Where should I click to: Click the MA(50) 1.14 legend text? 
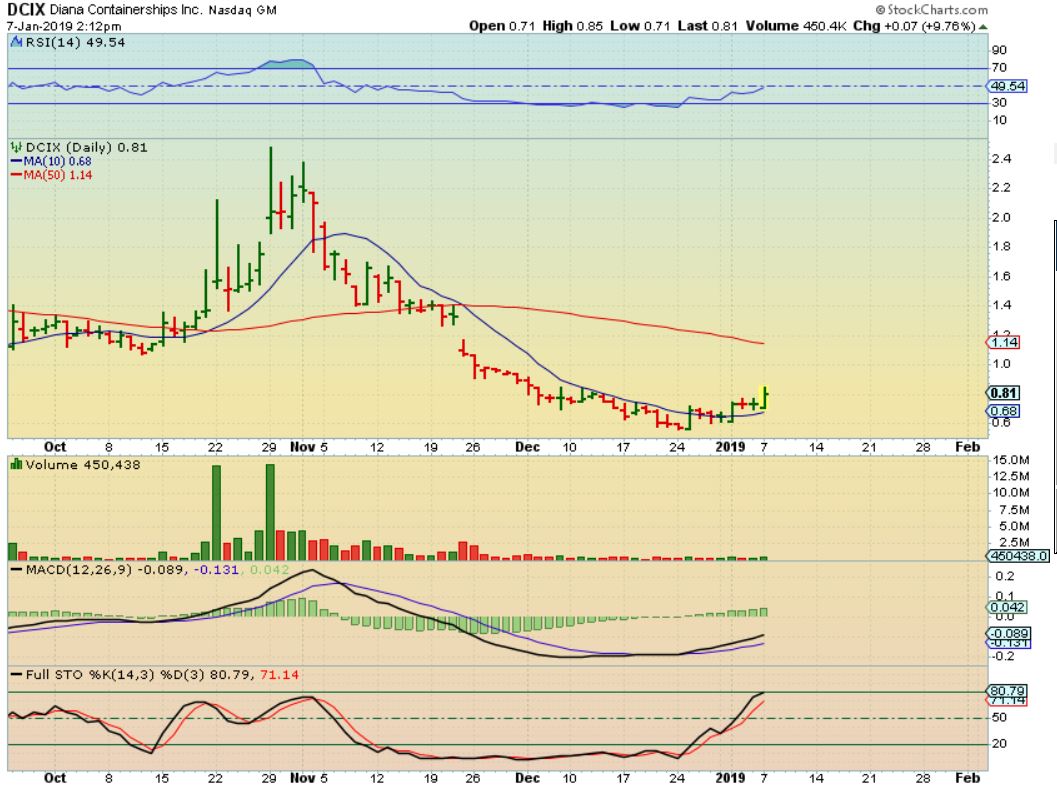[x=57, y=175]
